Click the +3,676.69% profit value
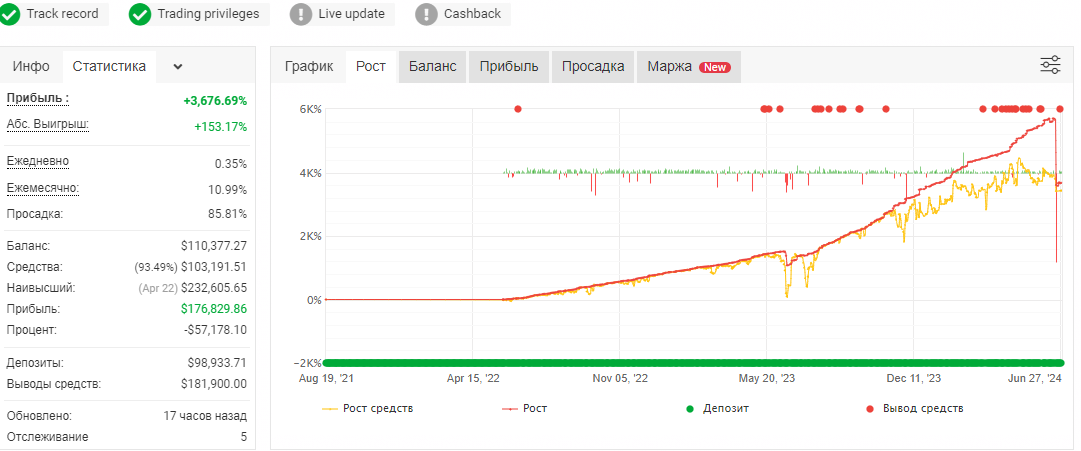1081x451 pixels. tap(215, 101)
